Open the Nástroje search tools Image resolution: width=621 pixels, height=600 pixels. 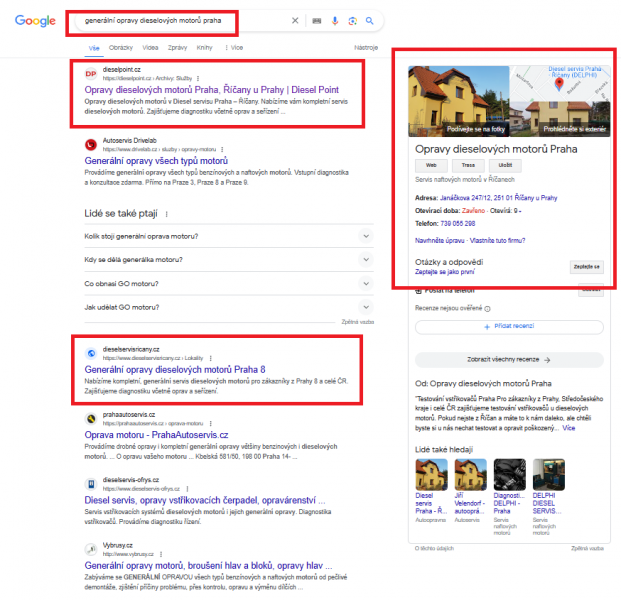(366, 48)
